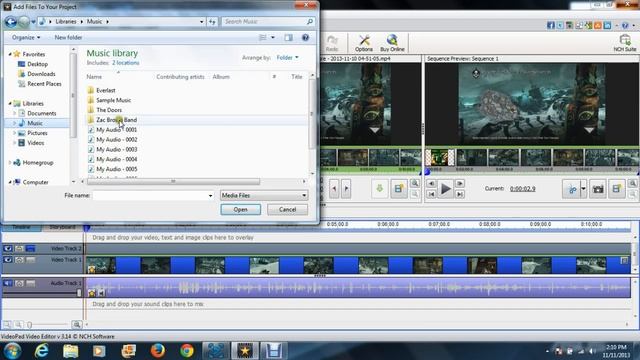Switch to the Timeline tab
Image resolution: width=640 pixels, height=360 pixels.
(x=21, y=227)
